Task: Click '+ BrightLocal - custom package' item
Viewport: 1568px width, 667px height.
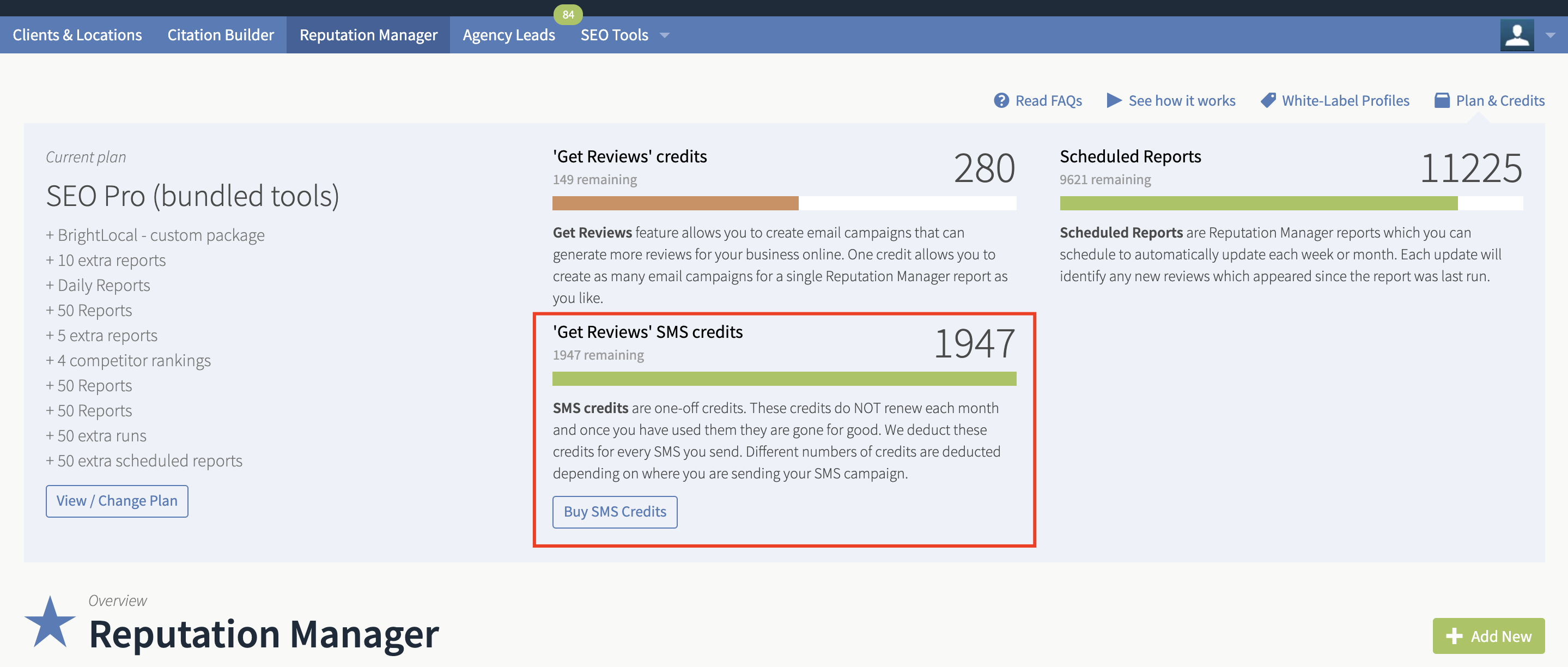Action: coord(155,235)
